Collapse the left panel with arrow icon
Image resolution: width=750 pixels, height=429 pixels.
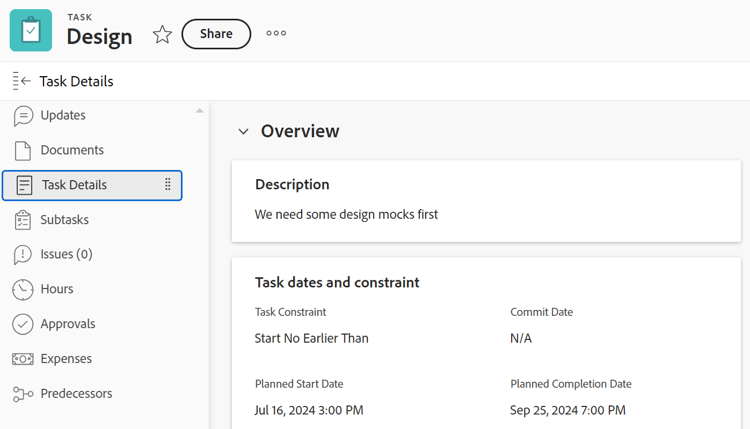click(x=22, y=81)
